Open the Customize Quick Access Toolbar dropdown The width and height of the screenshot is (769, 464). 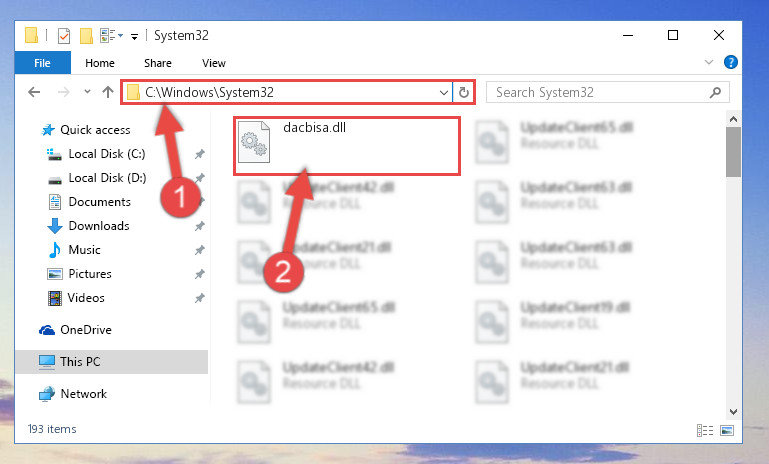[134, 36]
